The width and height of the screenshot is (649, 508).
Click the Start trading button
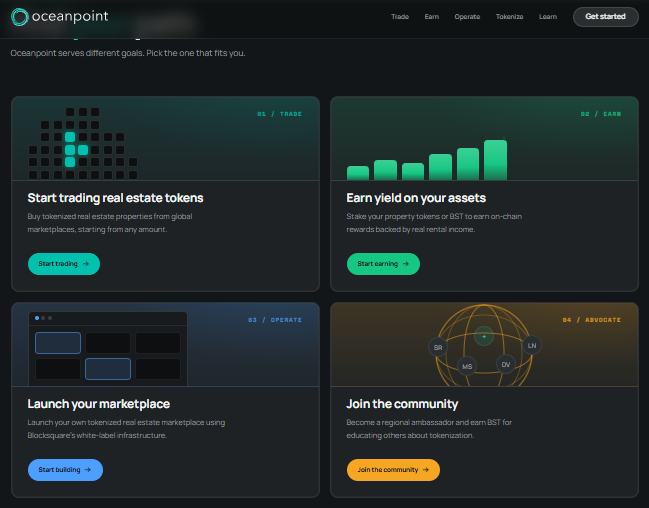64,264
